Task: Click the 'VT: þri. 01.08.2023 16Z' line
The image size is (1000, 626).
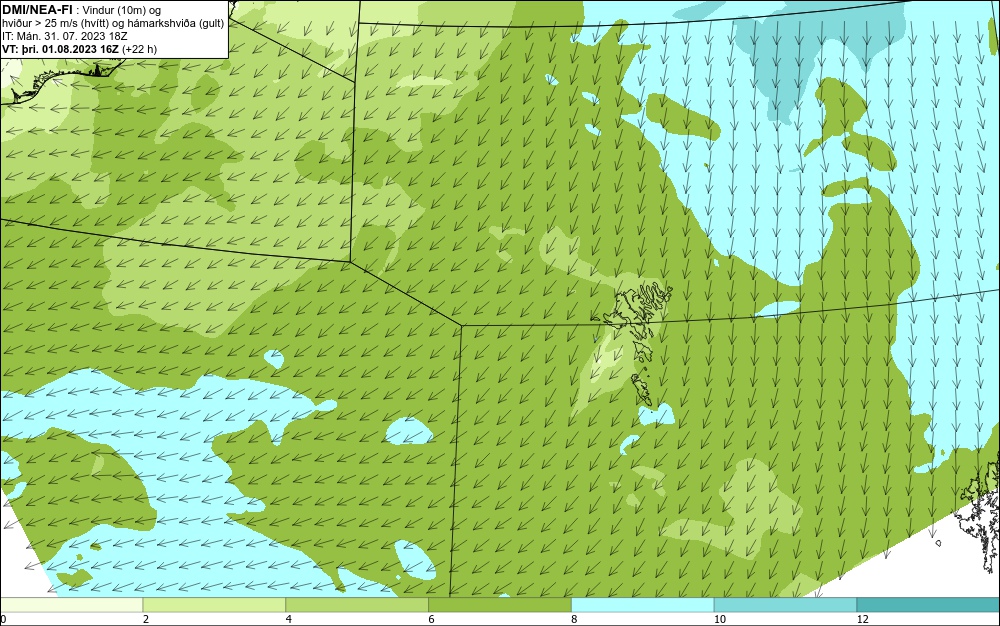Action: pyautogui.click(x=79, y=48)
